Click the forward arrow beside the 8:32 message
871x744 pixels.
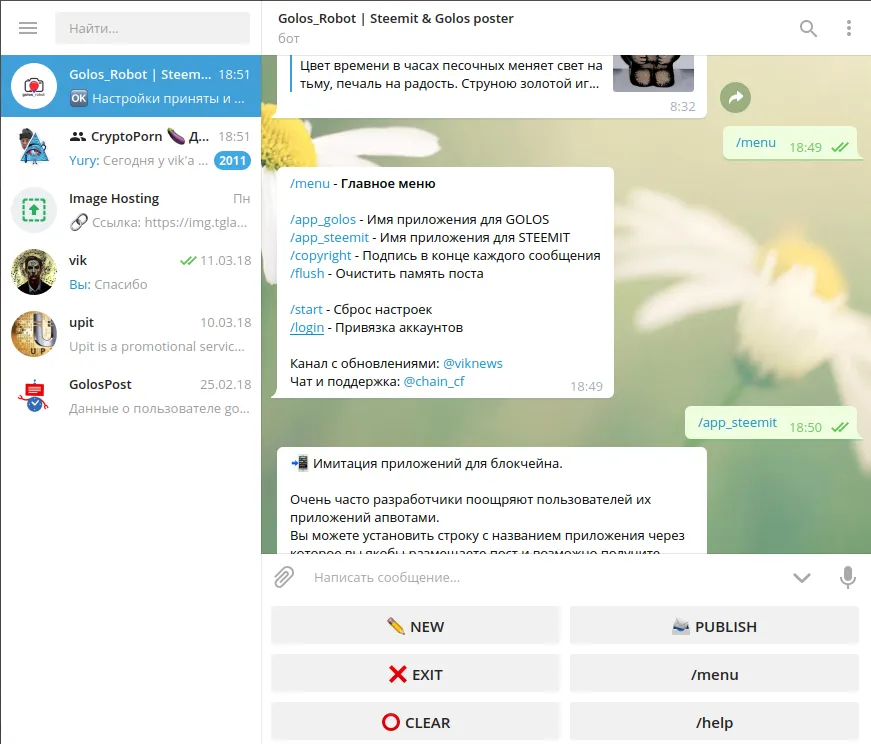(x=735, y=97)
